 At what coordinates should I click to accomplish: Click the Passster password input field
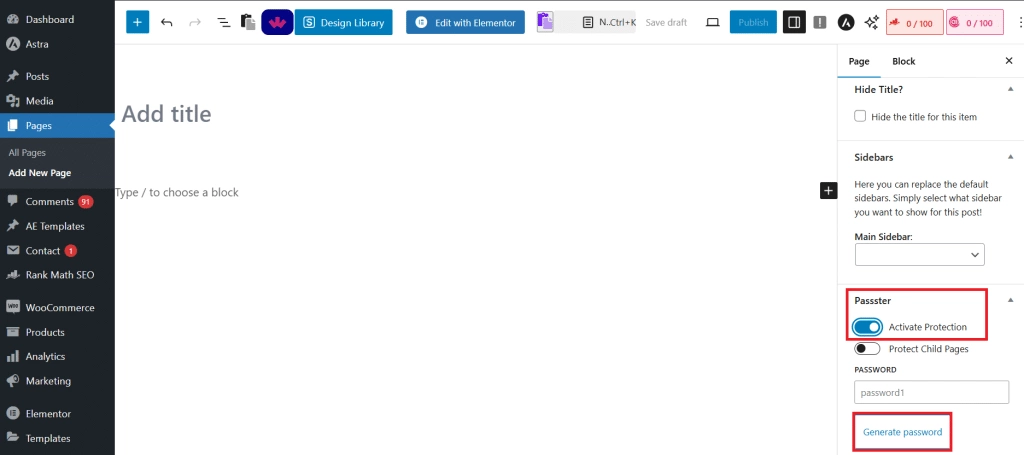point(932,393)
